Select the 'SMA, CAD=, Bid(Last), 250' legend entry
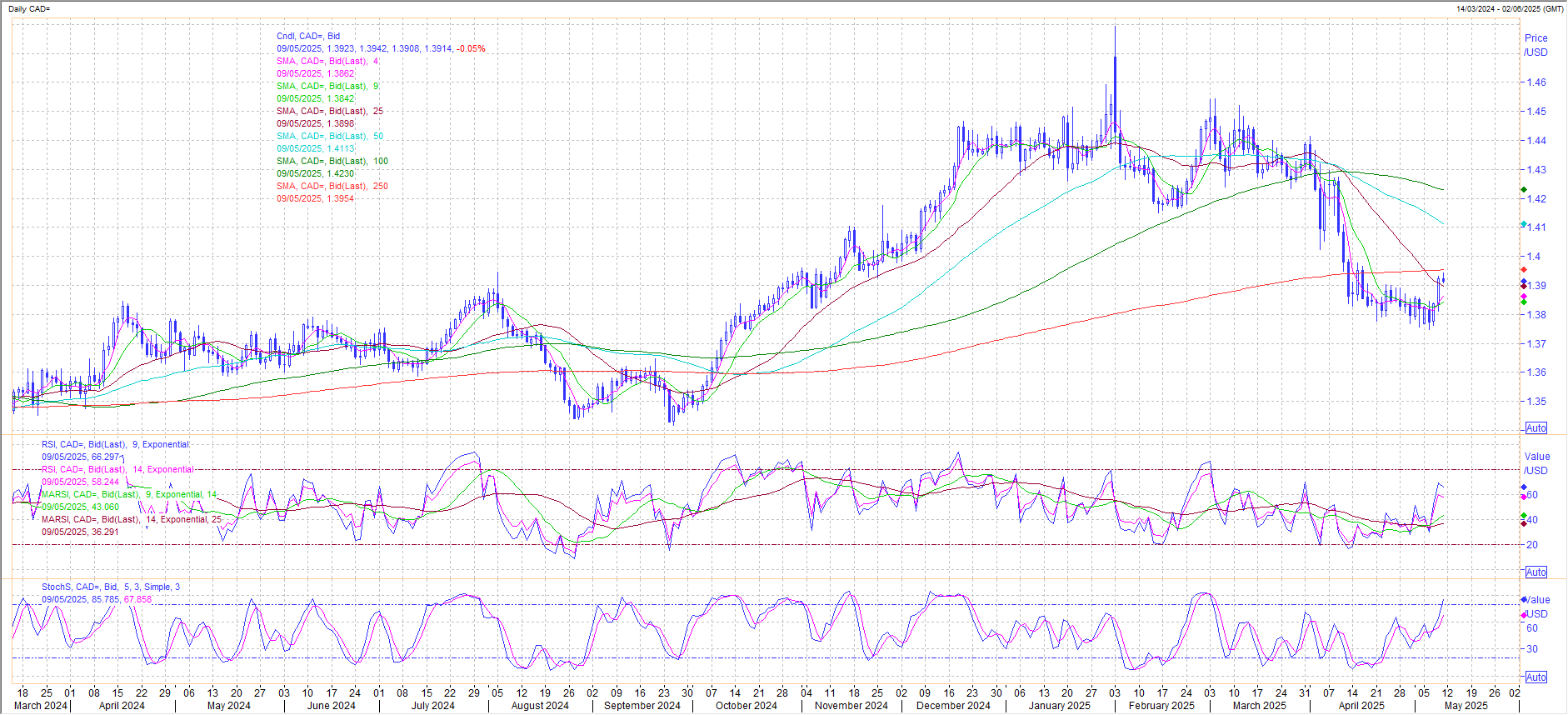The image size is (1568, 715). [x=332, y=186]
